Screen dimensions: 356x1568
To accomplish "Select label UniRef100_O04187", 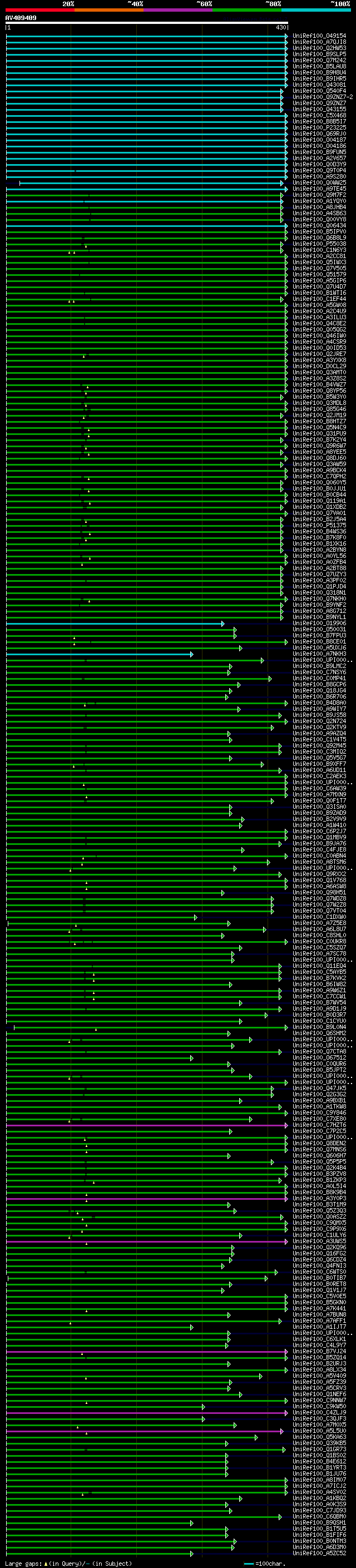I will coord(319,140).
